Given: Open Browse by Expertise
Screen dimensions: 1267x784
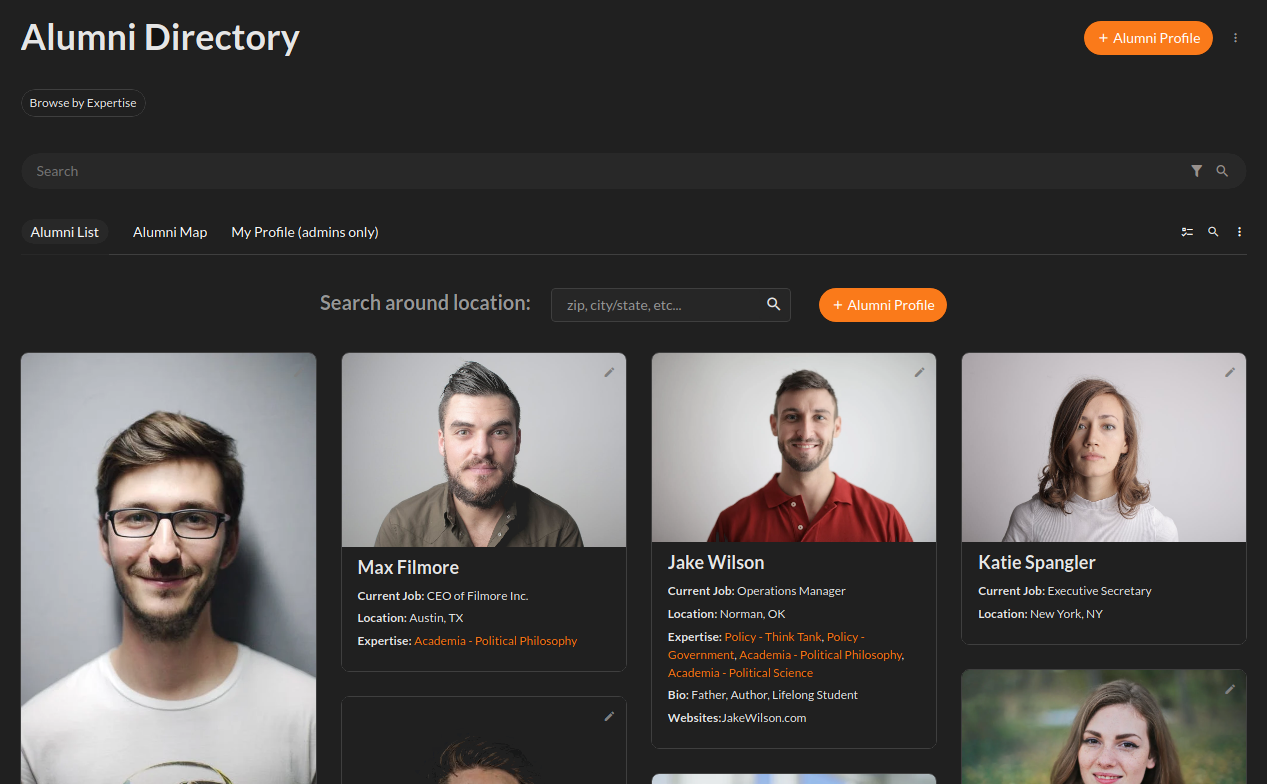Looking at the screenshot, I should click(x=83, y=103).
